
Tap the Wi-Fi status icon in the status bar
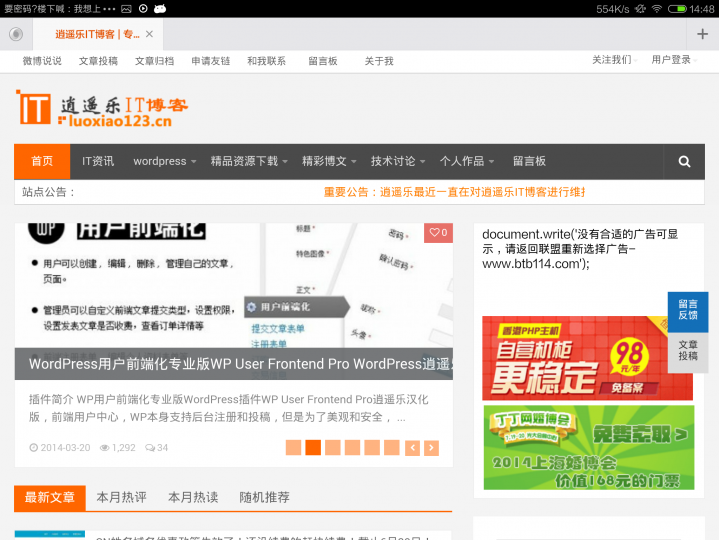(657, 9)
